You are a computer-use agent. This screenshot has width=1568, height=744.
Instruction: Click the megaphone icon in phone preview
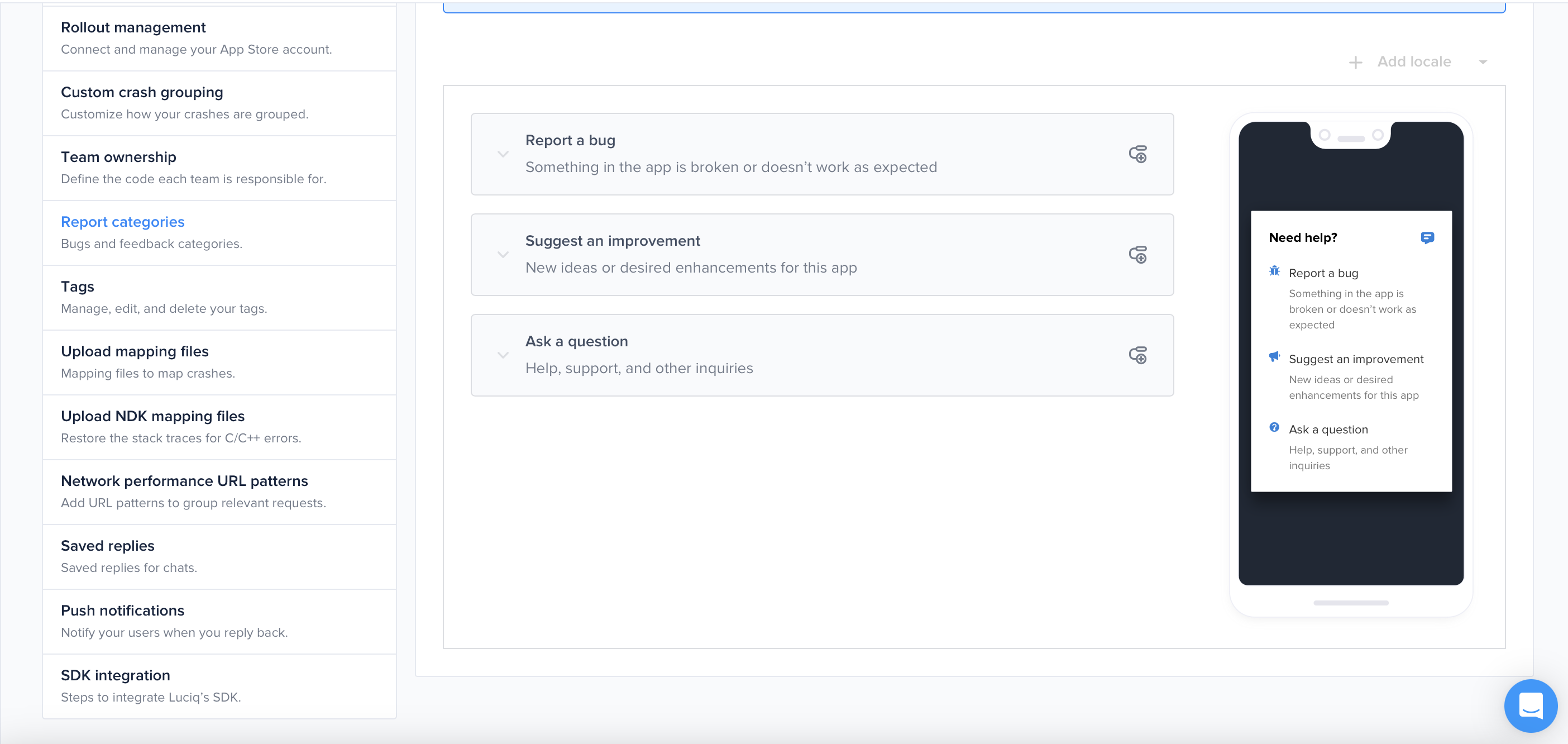[x=1274, y=357]
